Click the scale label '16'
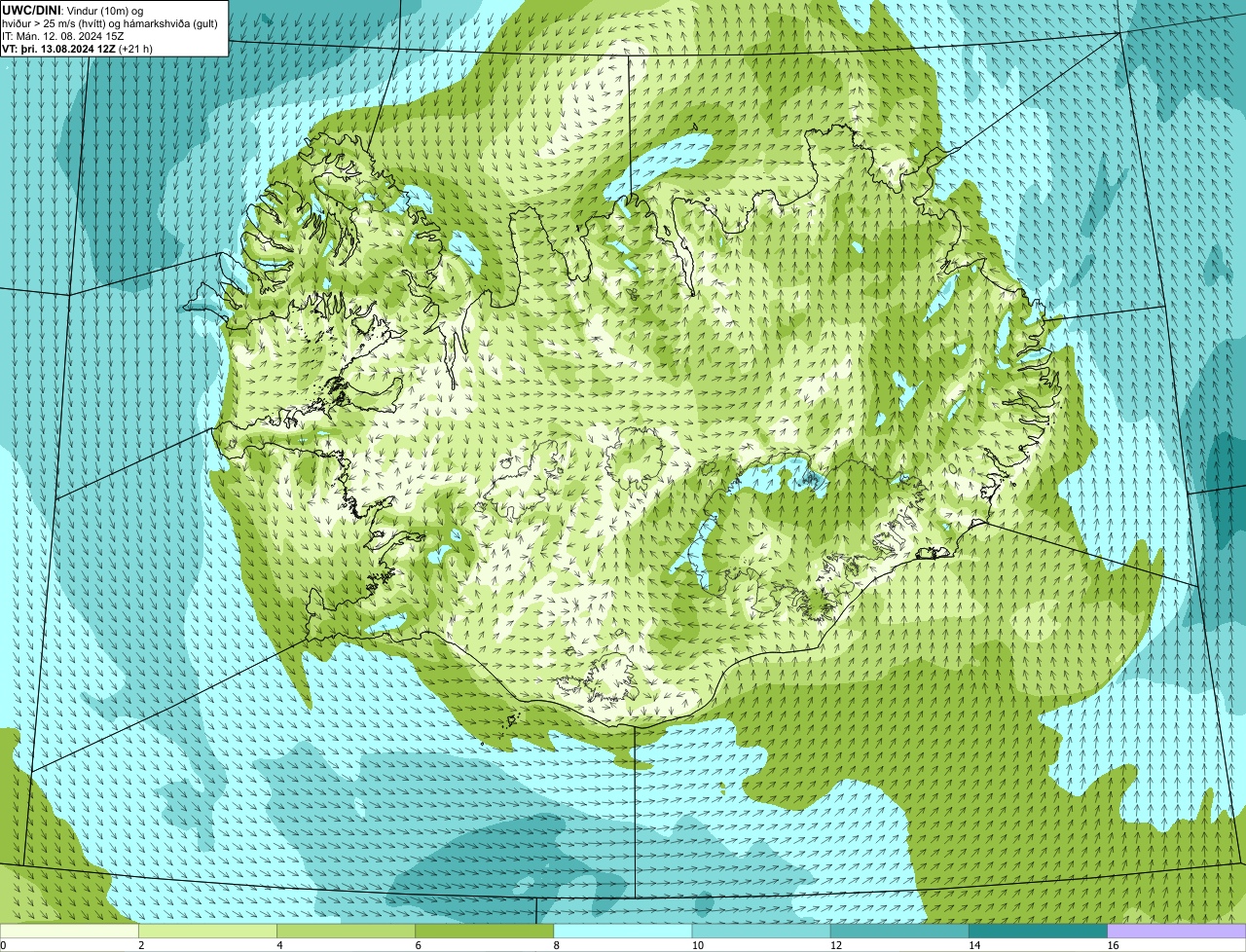This screenshot has height=952, width=1246. (1113, 945)
